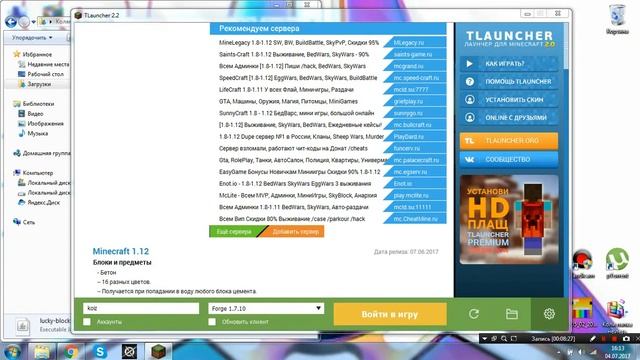Open КАК ИГРАТЬ? sidebar item
Viewport: 640px width, 360px height.
(x=509, y=64)
